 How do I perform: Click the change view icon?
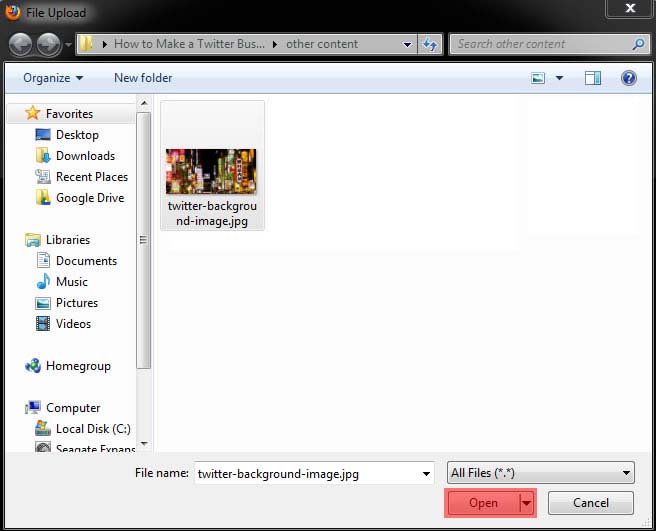tap(539, 78)
